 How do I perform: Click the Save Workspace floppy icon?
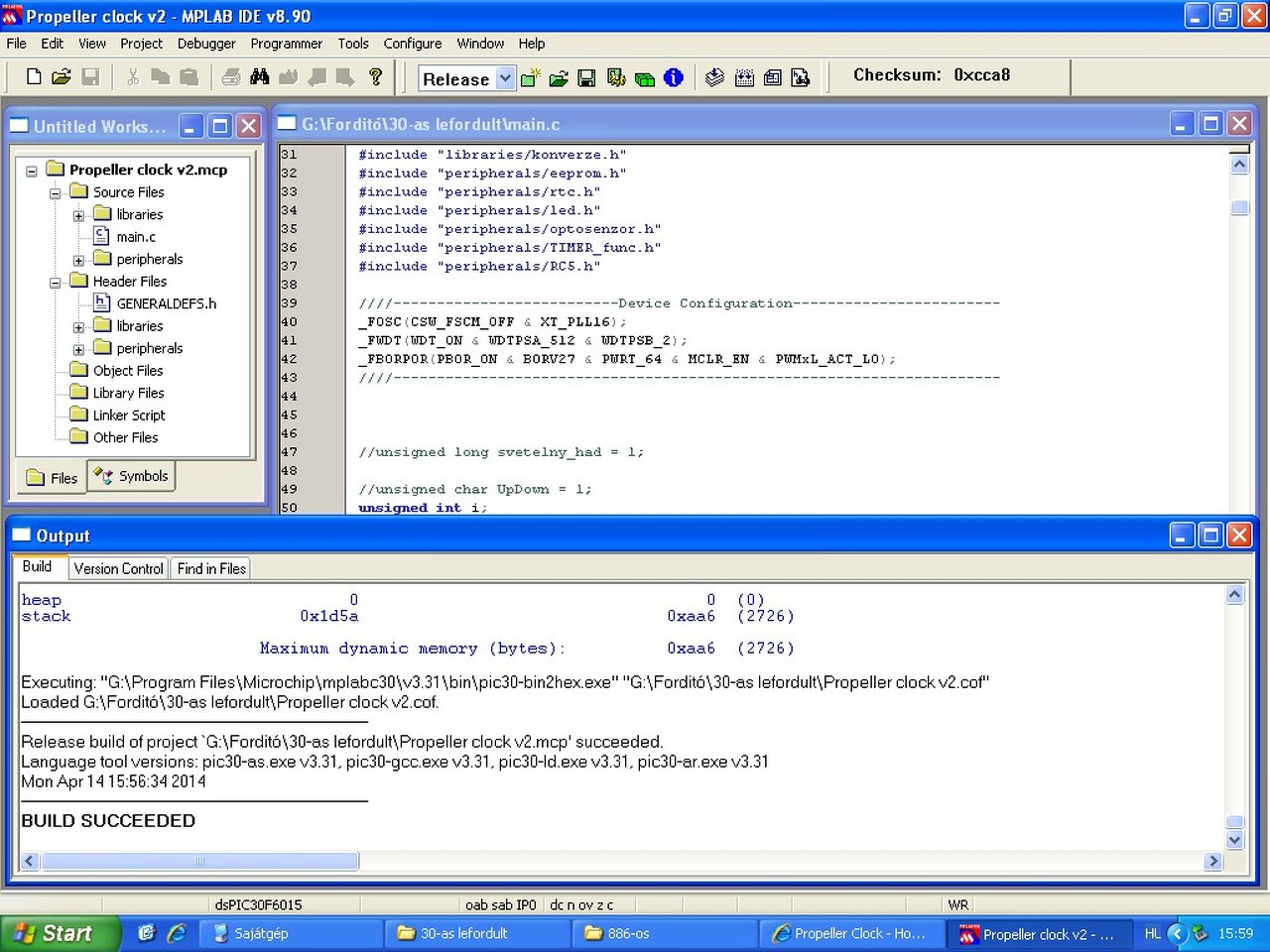pos(587,78)
